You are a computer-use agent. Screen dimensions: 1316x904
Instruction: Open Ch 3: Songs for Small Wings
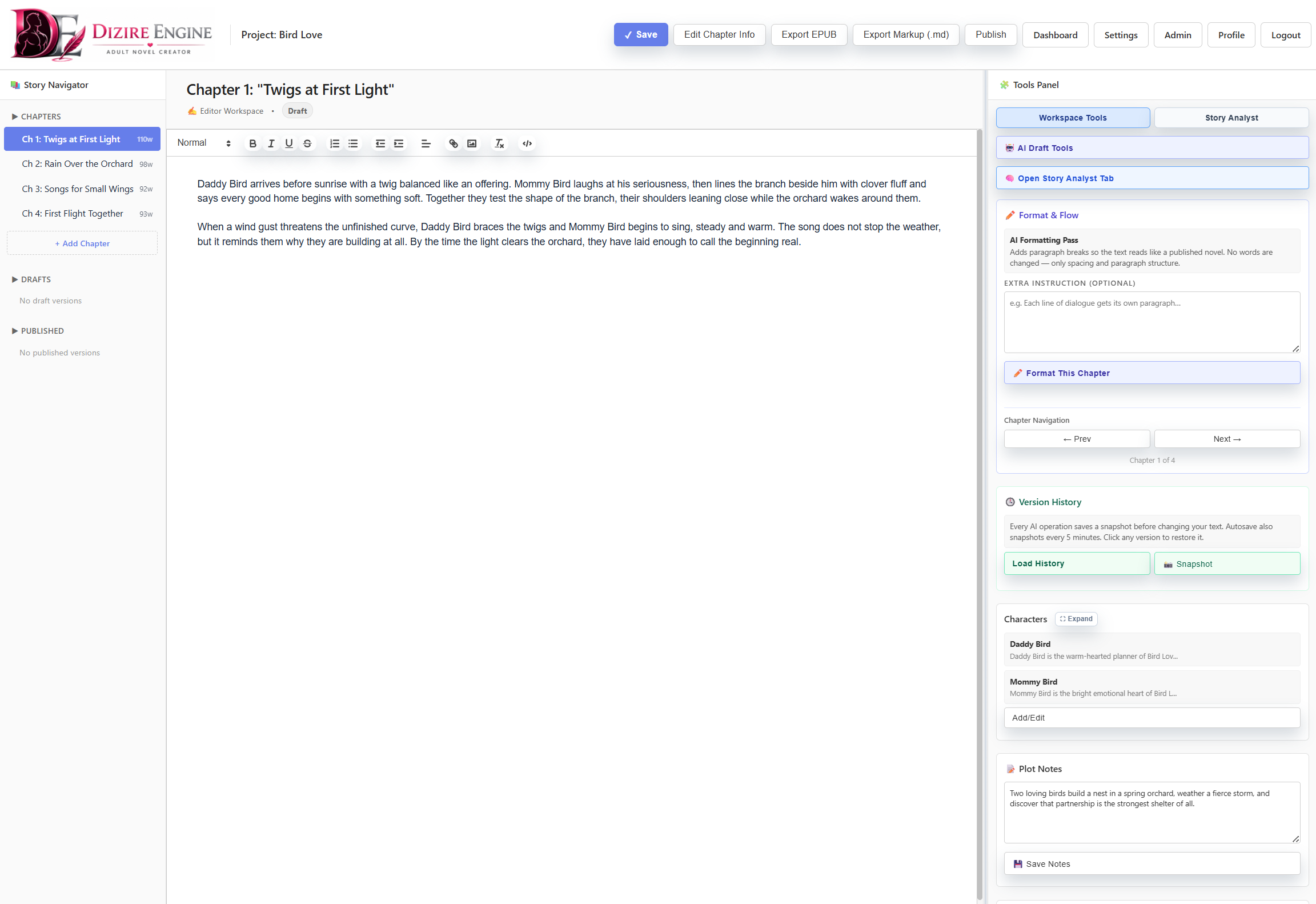click(82, 189)
